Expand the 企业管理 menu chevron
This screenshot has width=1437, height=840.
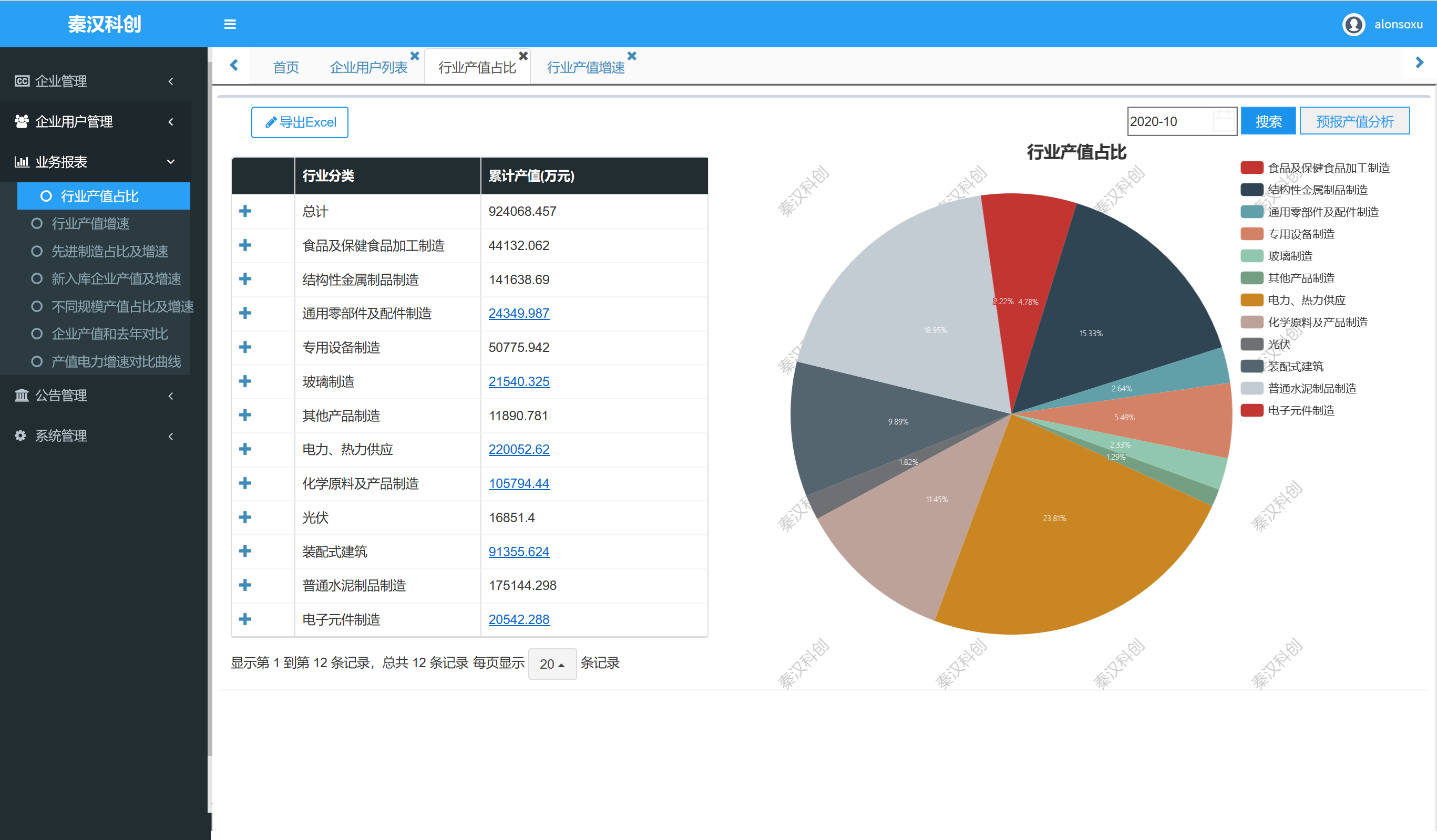(170, 81)
